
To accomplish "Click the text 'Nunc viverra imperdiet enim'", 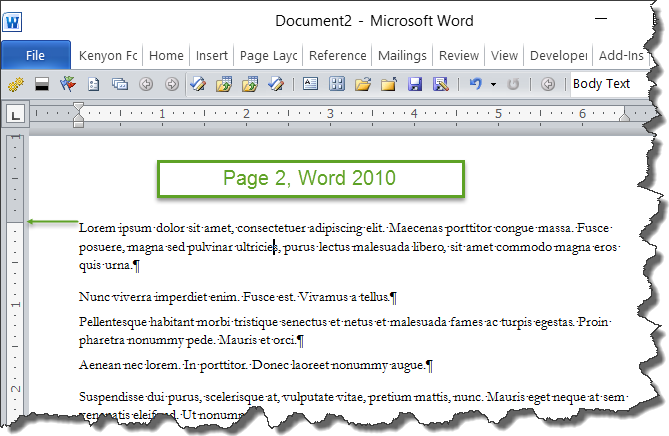I will coord(160,296).
